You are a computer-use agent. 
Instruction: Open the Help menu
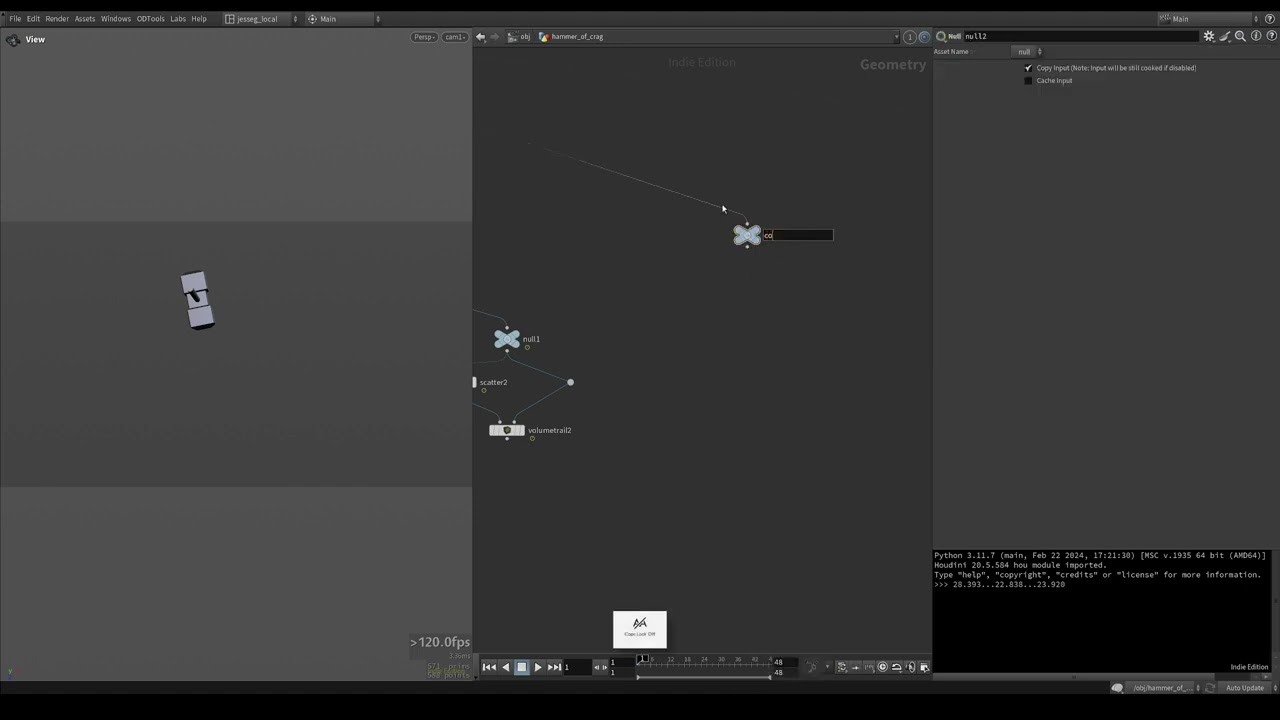coord(199,19)
